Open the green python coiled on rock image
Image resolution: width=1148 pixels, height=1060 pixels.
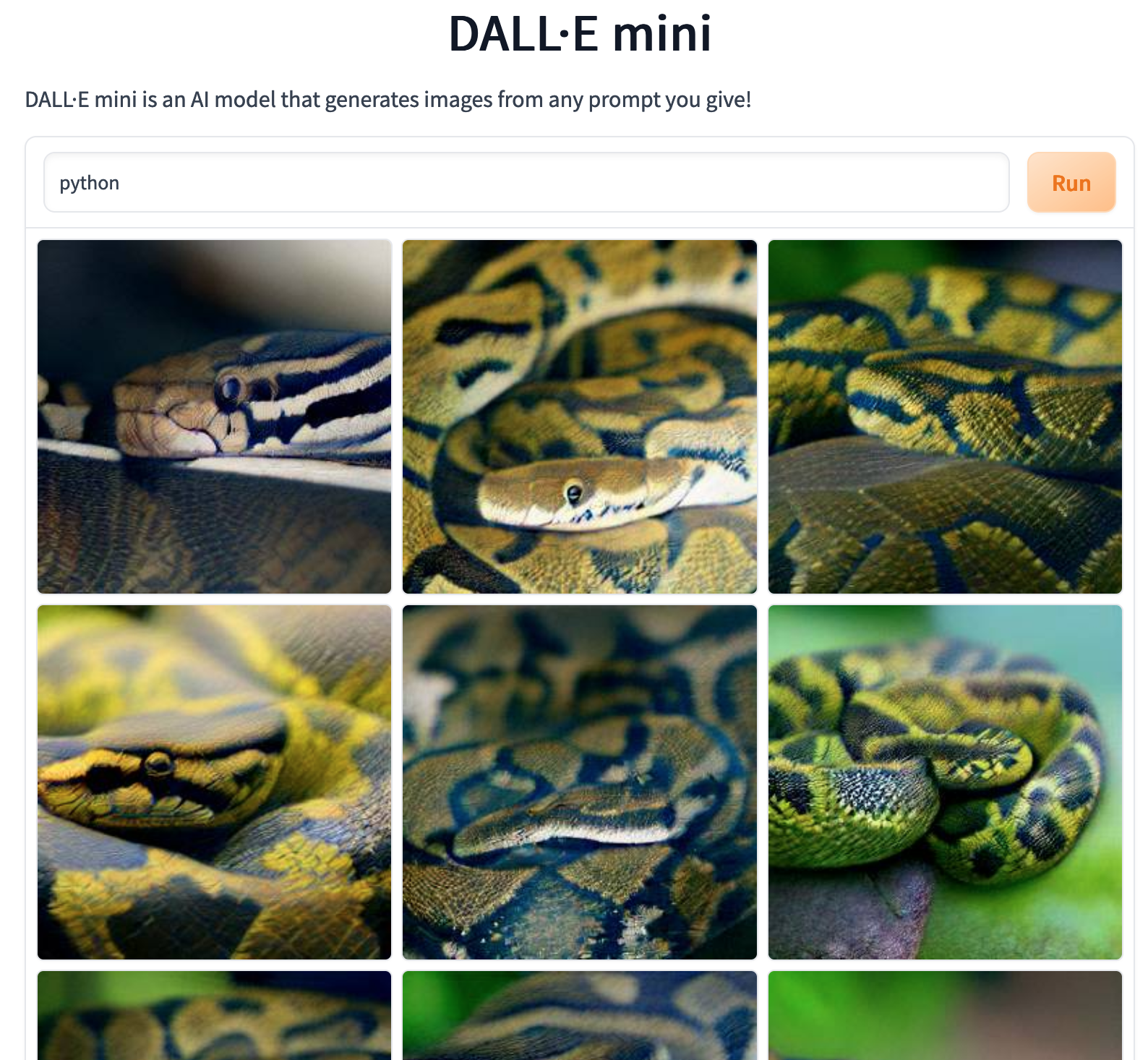coord(945,782)
